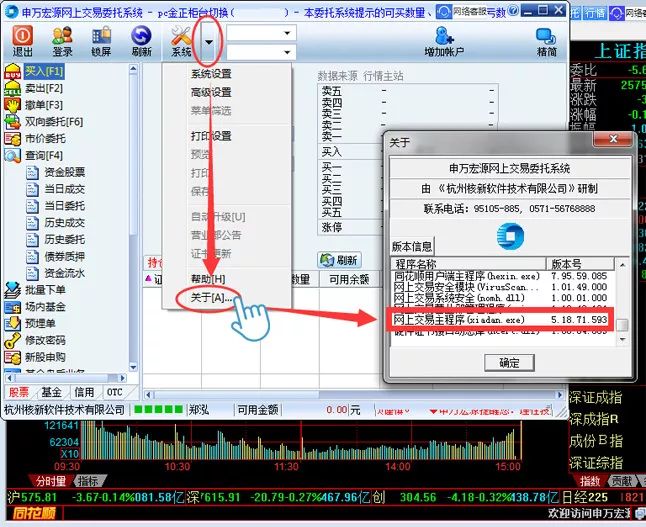Click 确定 in the 关于 dialog
Image resolution: width=646 pixels, height=527 pixels.
[x=509, y=363]
